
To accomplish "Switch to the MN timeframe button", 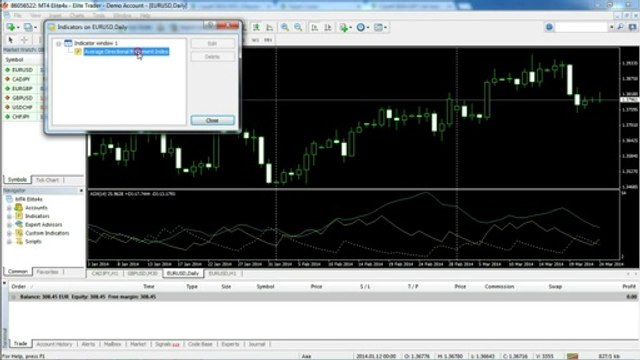I will tap(268, 40).
